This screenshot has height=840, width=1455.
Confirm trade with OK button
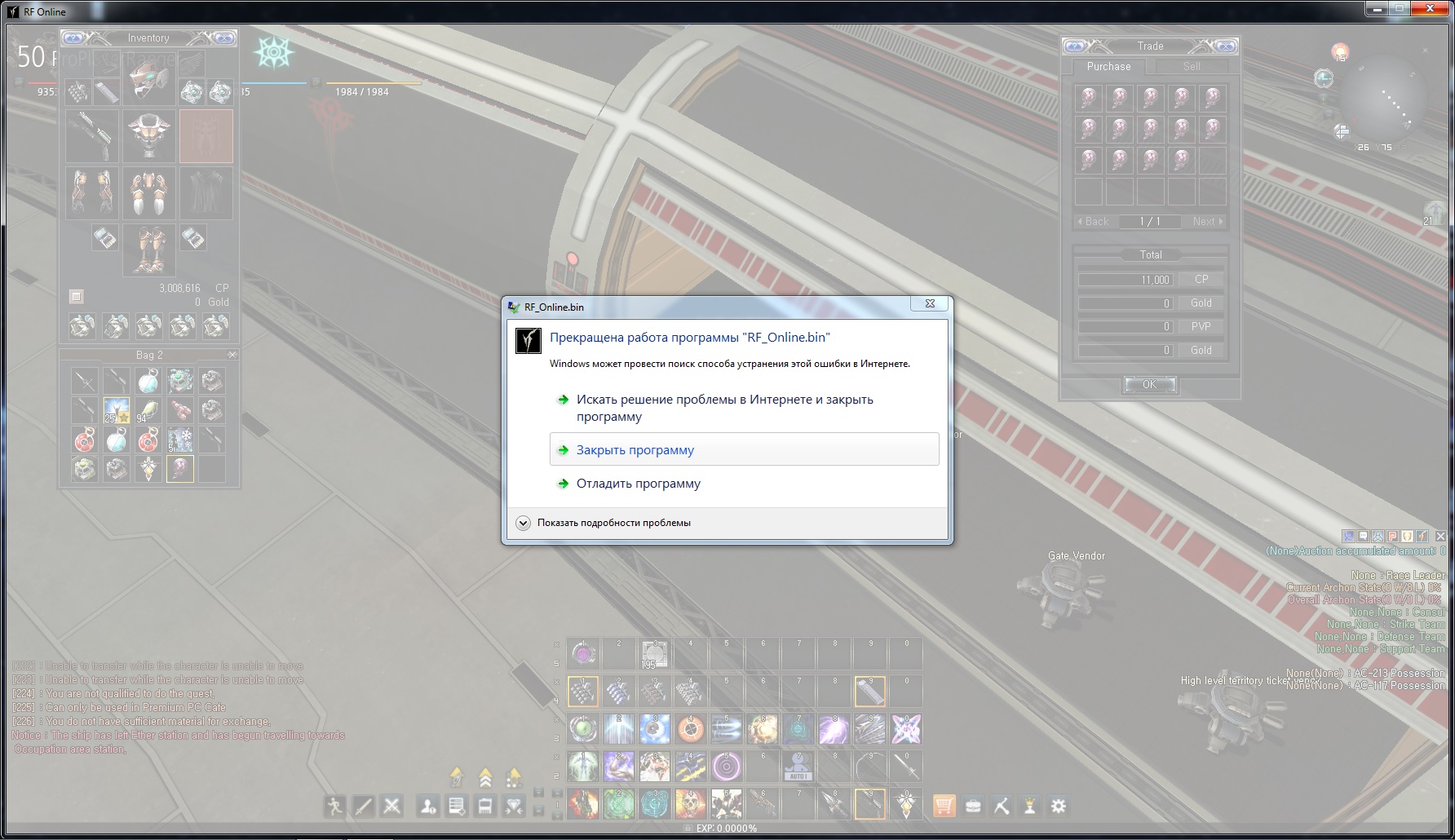click(1149, 384)
